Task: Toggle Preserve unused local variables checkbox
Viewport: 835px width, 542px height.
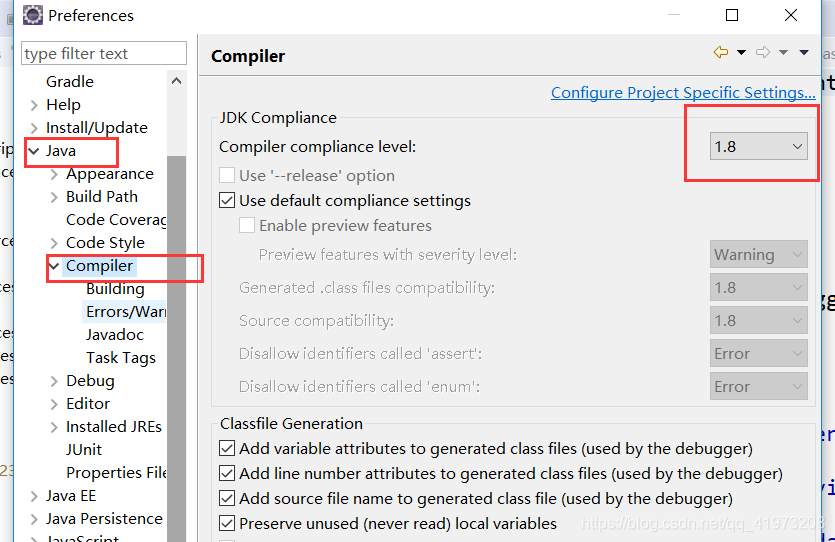Action: [x=227, y=523]
